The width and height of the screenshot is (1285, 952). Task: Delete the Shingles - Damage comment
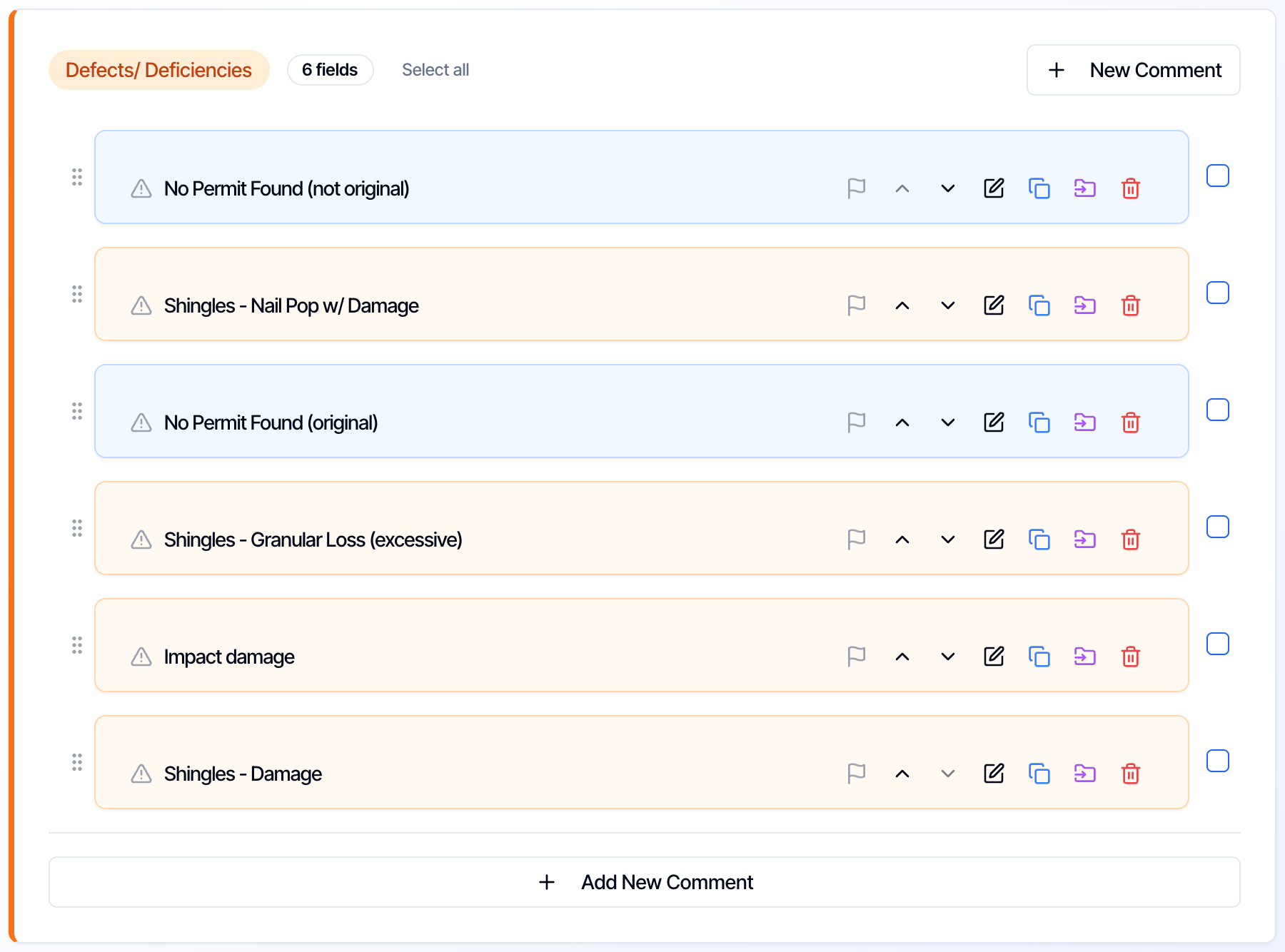pos(1131,774)
